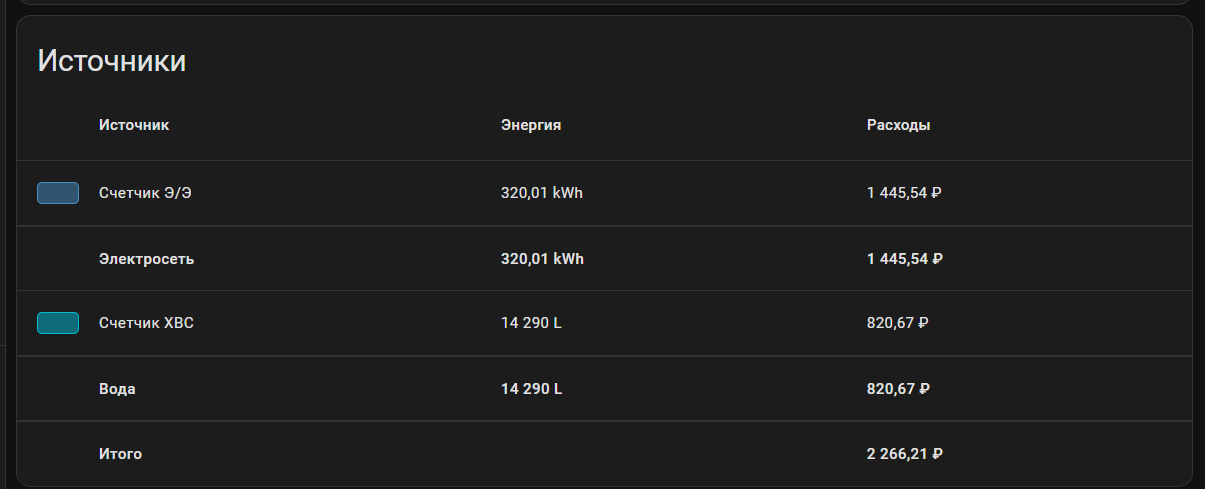The image size is (1205, 489).
Task: Select the 14 290 L value for Счетчик ХВС
Action: 531,323
